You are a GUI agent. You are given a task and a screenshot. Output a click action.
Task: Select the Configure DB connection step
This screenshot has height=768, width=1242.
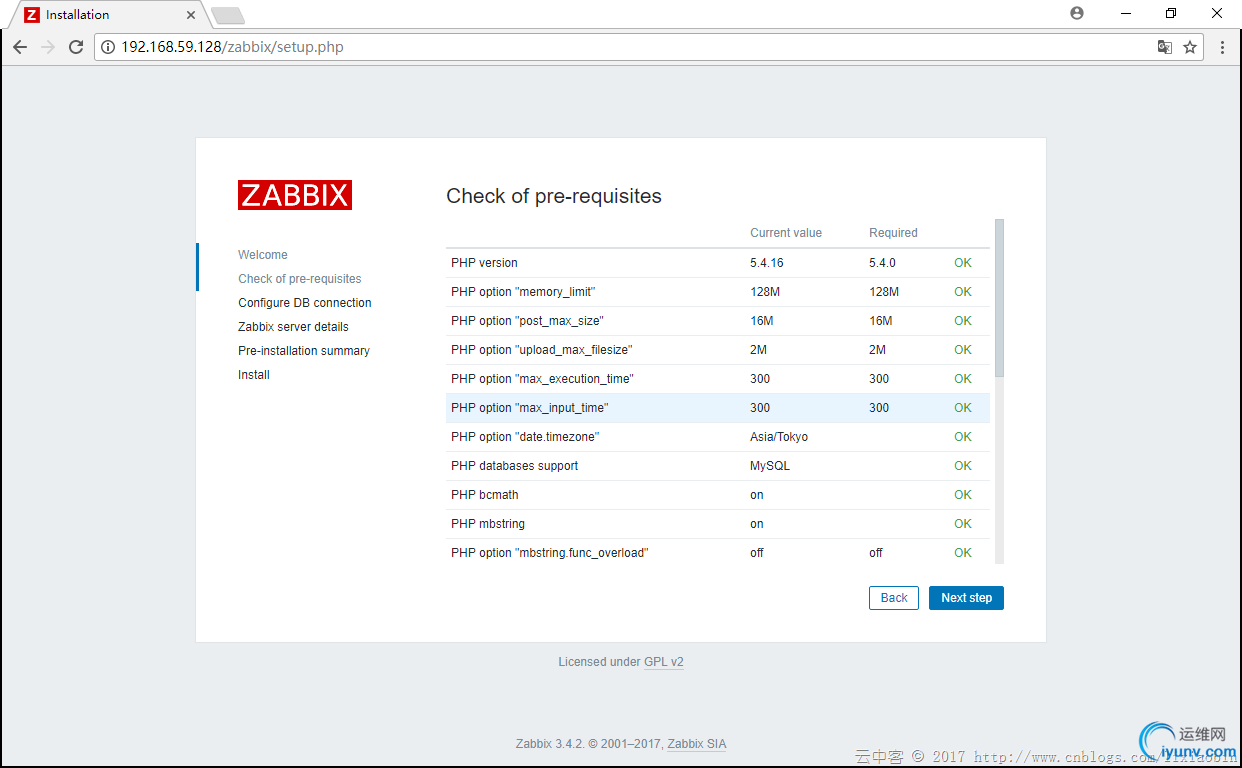[x=305, y=303]
